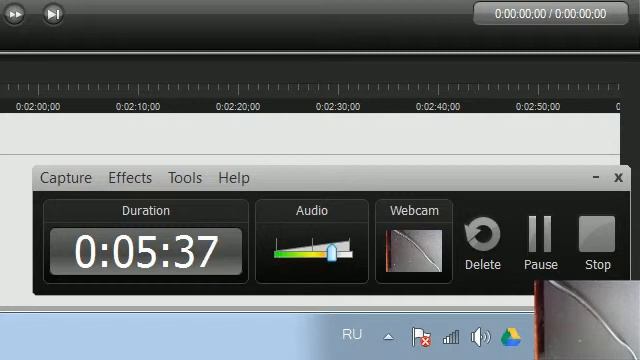Open the Google Drive tray icon
Image resolution: width=640 pixels, height=360 pixels.
pos(511,337)
